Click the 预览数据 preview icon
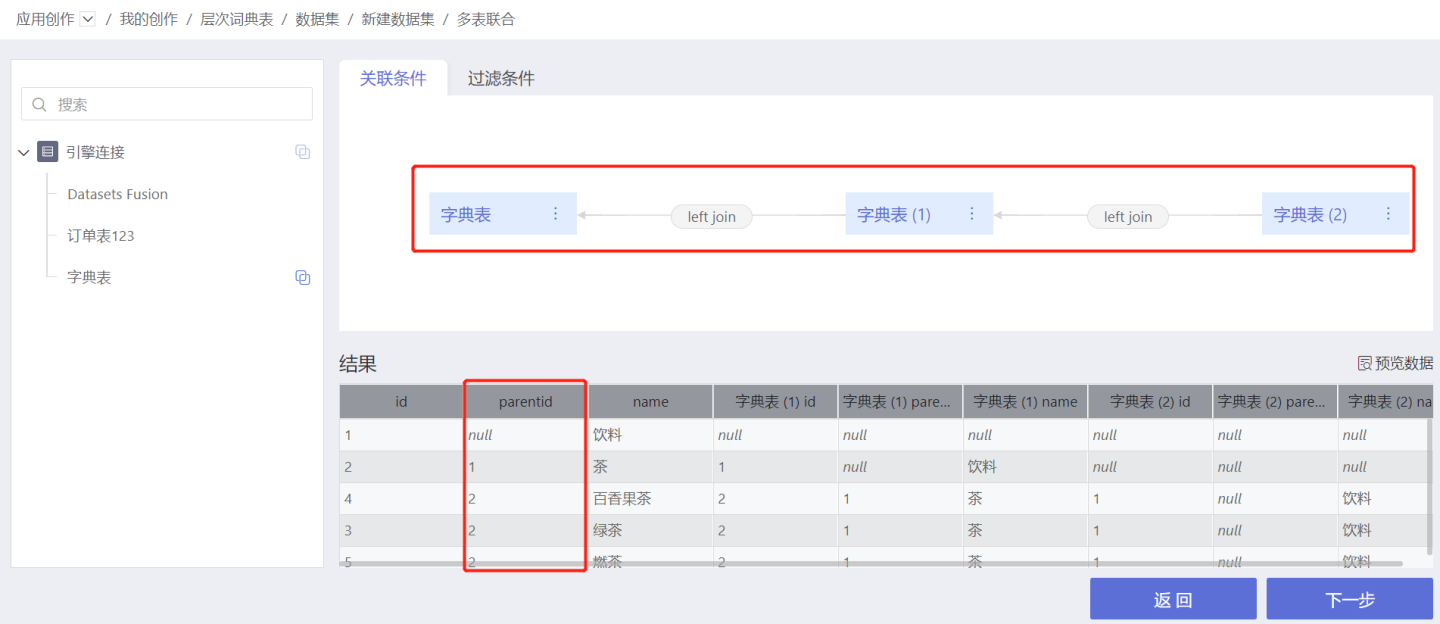The height and width of the screenshot is (624, 1440). click(x=1364, y=363)
